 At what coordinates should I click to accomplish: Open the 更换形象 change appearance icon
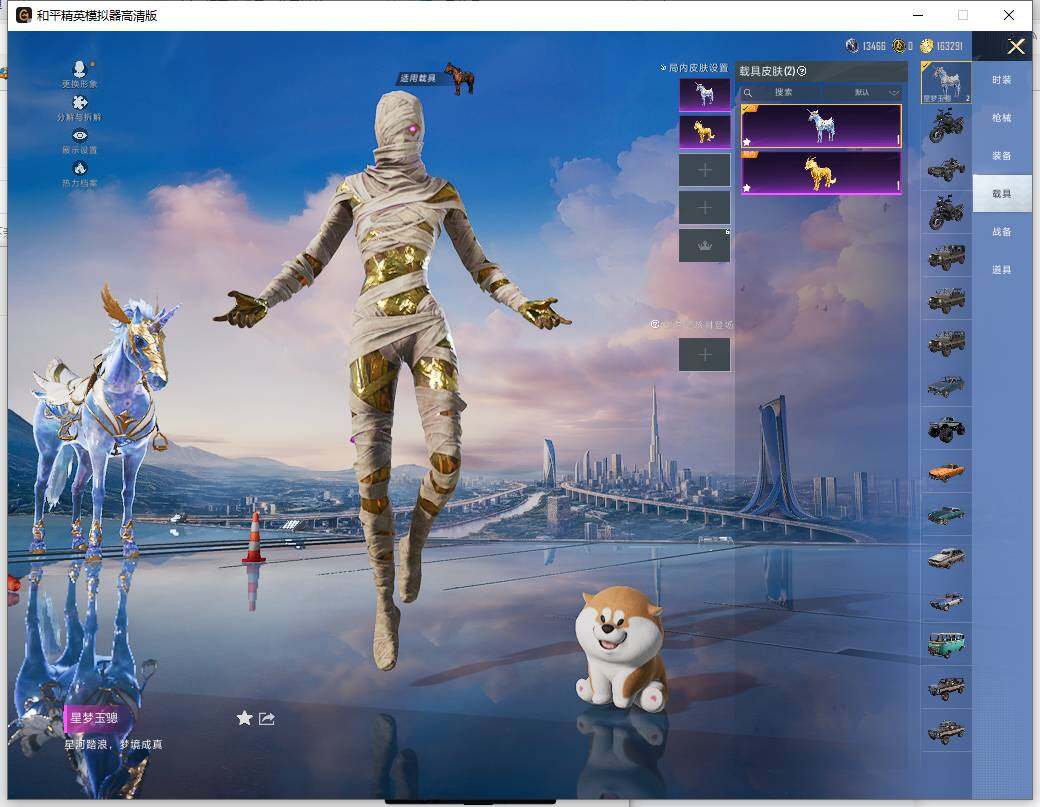tap(80, 69)
